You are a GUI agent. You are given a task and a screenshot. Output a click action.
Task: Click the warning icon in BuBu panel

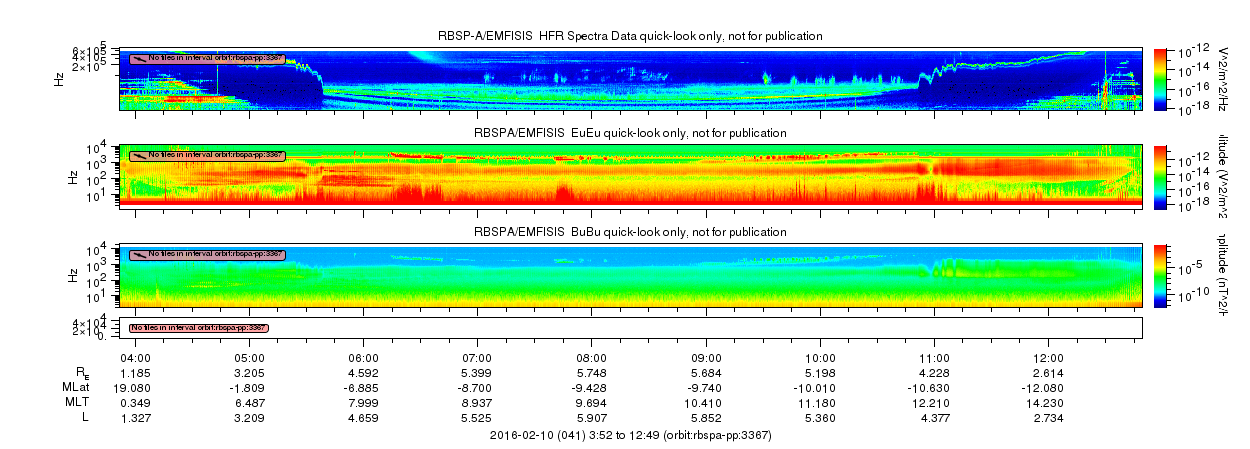point(138,254)
